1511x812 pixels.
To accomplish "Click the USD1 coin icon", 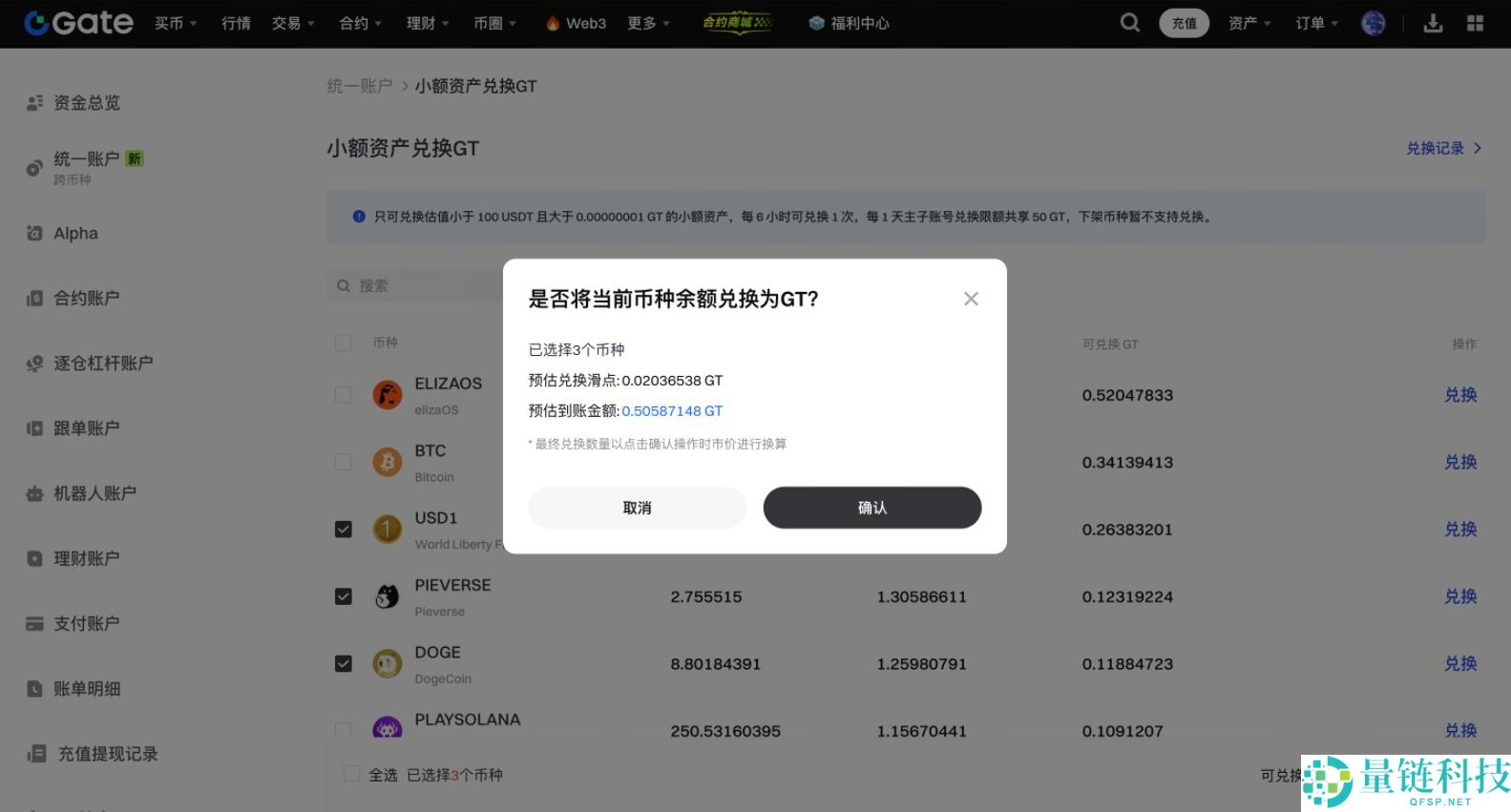I will pos(387,529).
